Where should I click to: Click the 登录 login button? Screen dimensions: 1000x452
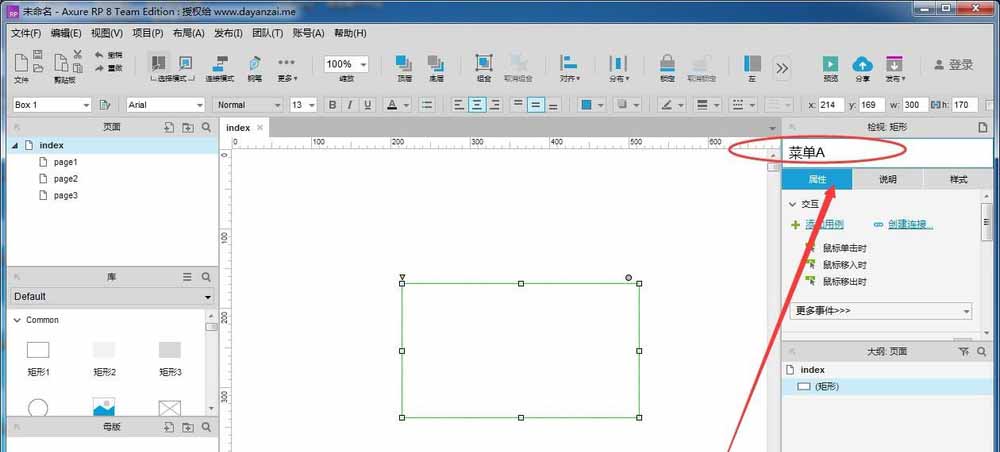[x=952, y=65]
